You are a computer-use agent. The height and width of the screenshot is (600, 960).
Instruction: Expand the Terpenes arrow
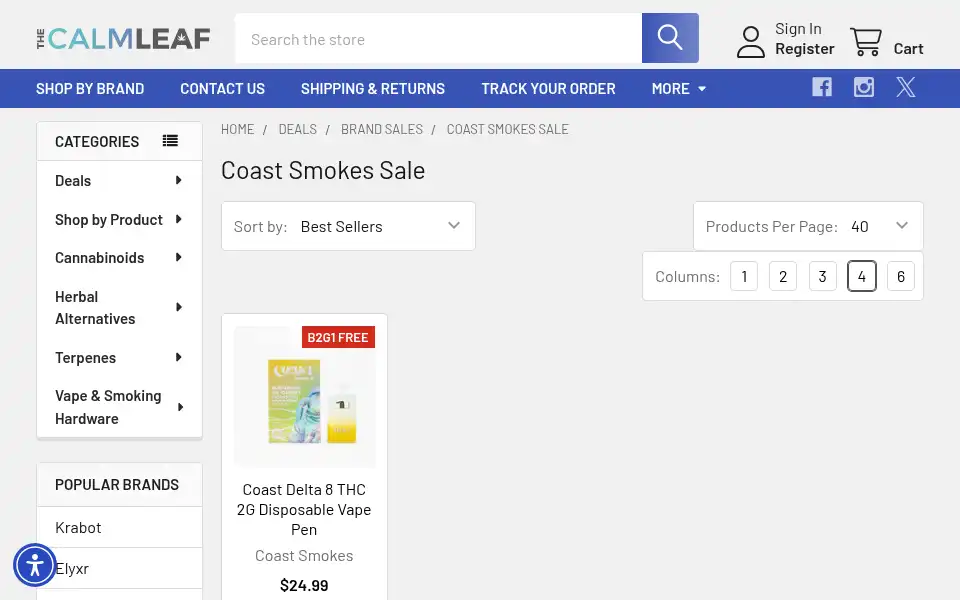click(178, 357)
